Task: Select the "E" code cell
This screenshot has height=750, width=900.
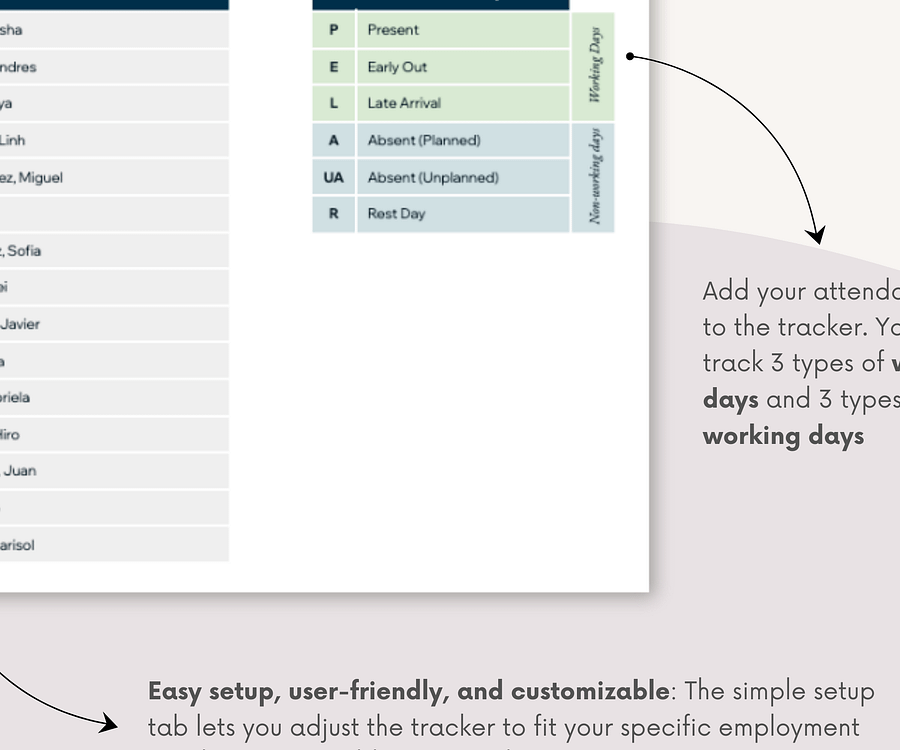Action: click(x=333, y=67)
